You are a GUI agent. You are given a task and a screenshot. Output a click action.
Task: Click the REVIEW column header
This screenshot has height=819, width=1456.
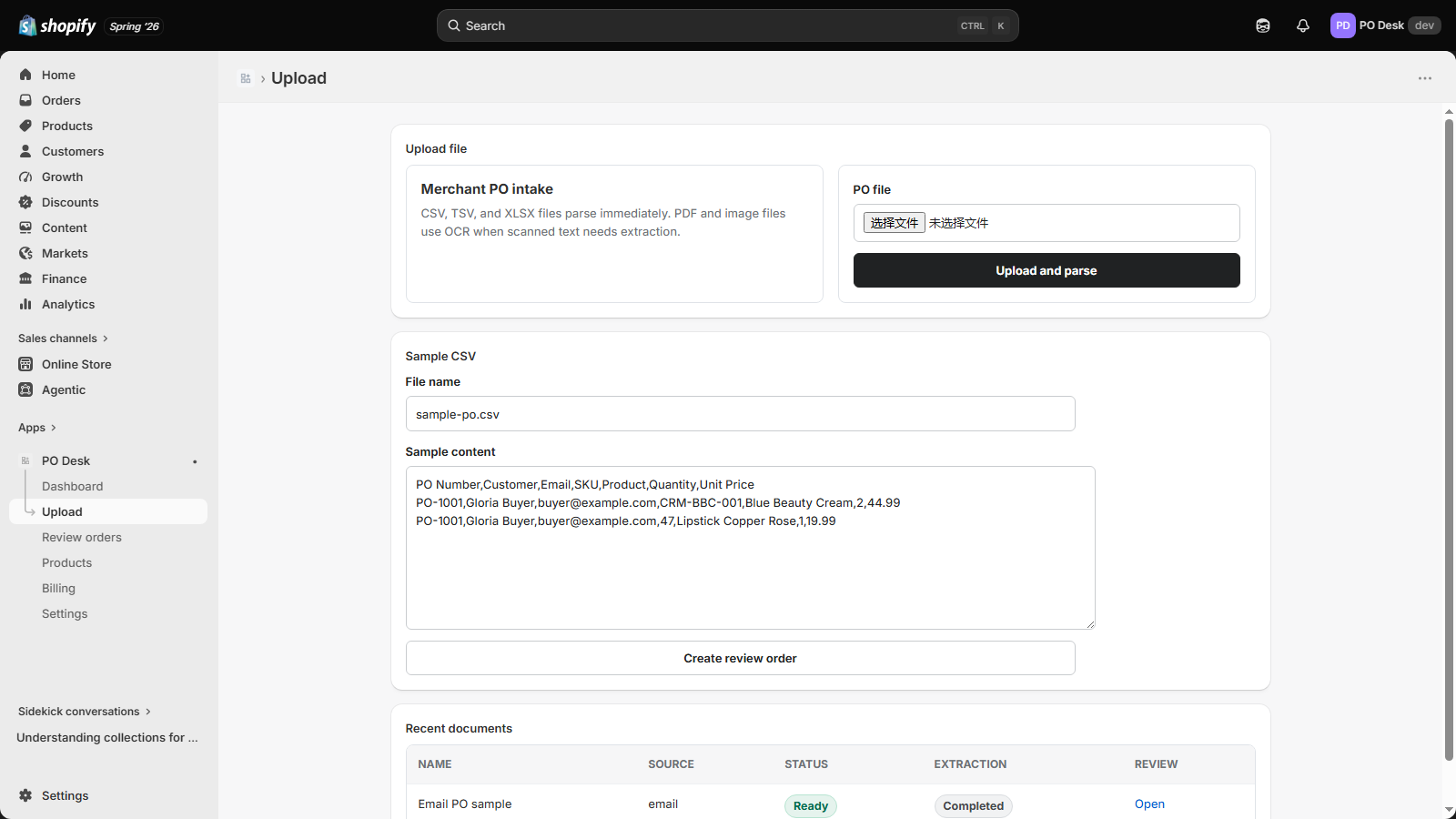(1156, 764)
